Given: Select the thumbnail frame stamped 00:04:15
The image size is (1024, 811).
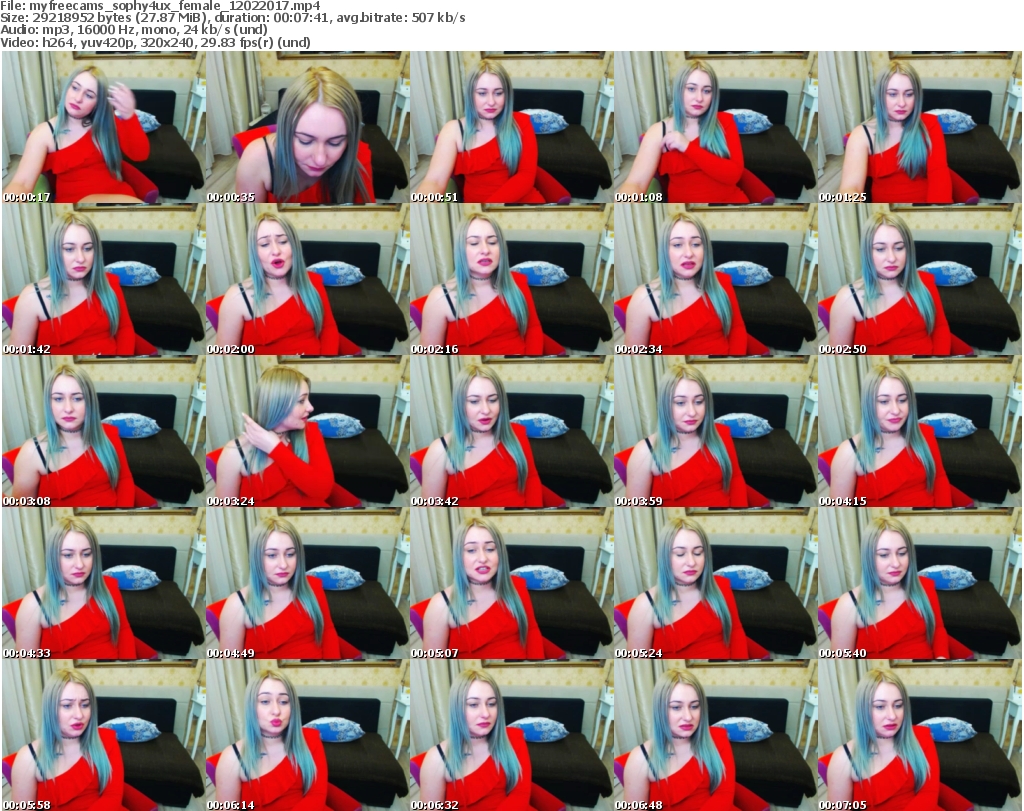Looking at the screenshot, I should pyautogui.click(x=920, y=432).
